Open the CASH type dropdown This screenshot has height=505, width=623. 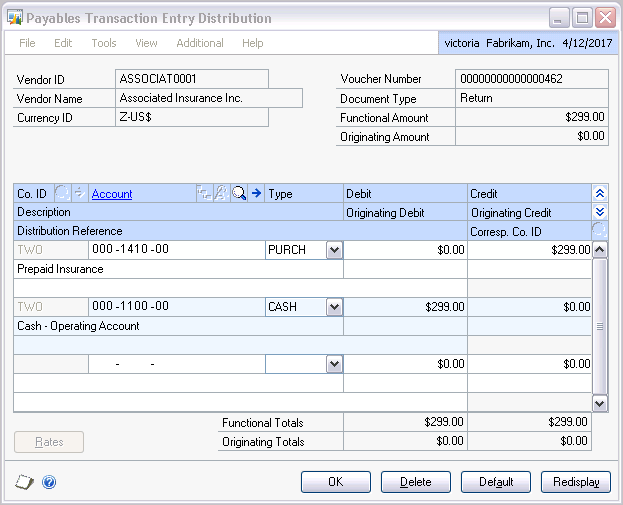334,308
